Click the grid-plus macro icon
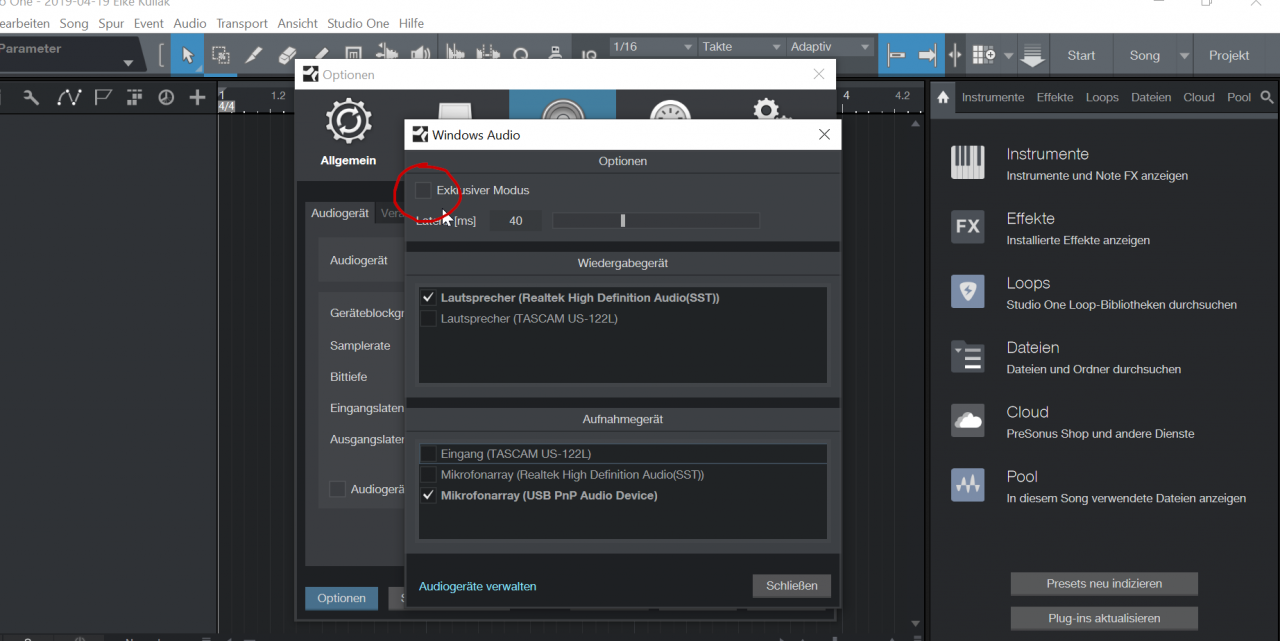The width and height of the screenshot is (1280, 641). pyautogui.click(x=984, y=55)
